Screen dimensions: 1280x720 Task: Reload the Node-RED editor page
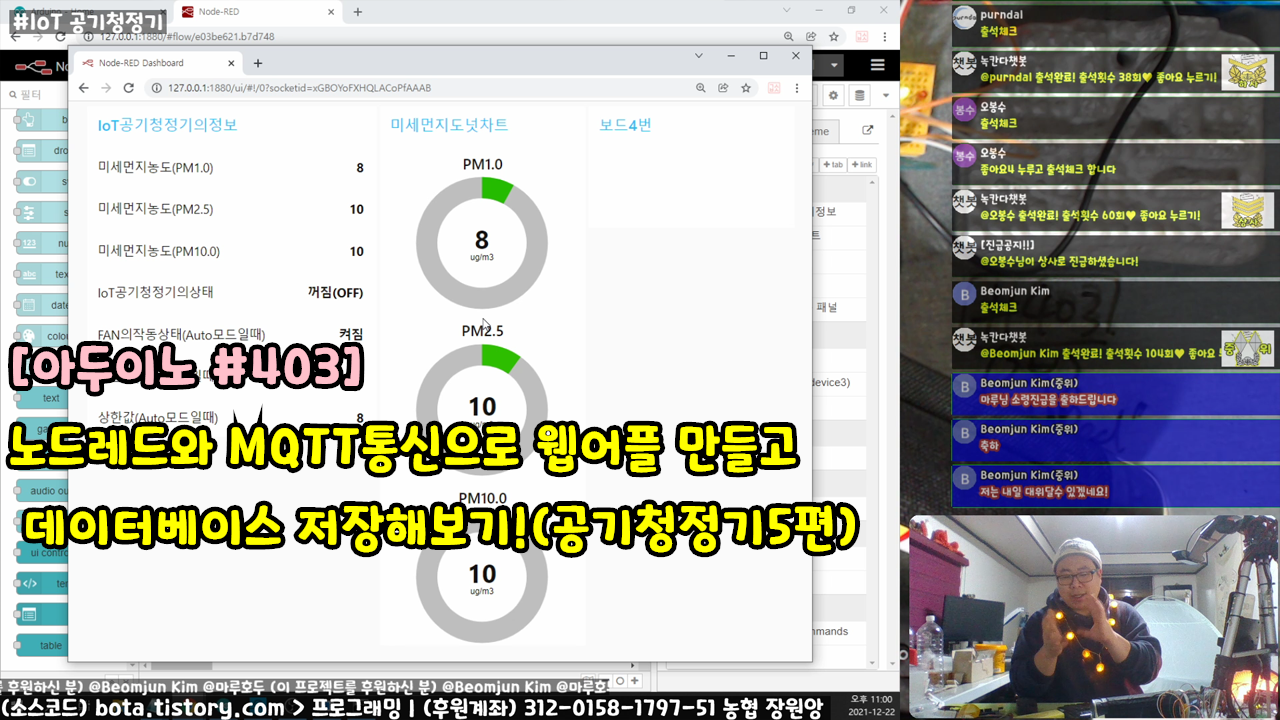[58, 36]
